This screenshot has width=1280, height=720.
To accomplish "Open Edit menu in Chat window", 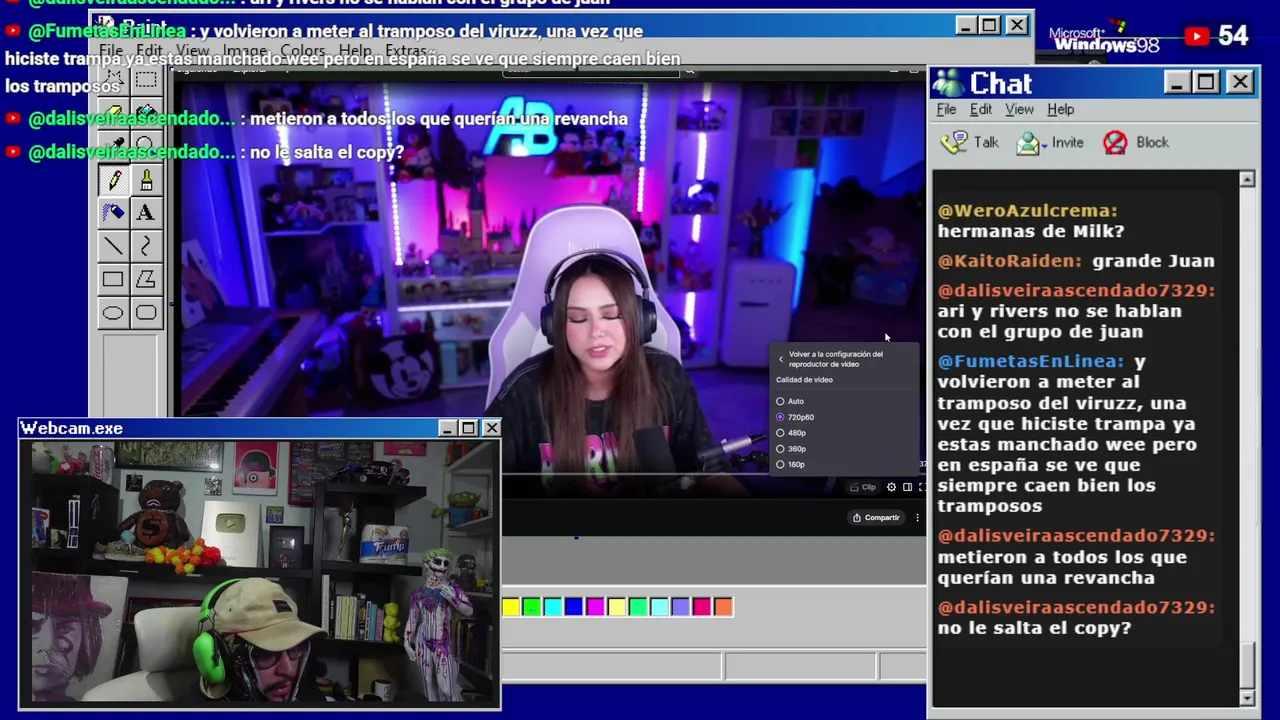I will click(x=981, y=109).
